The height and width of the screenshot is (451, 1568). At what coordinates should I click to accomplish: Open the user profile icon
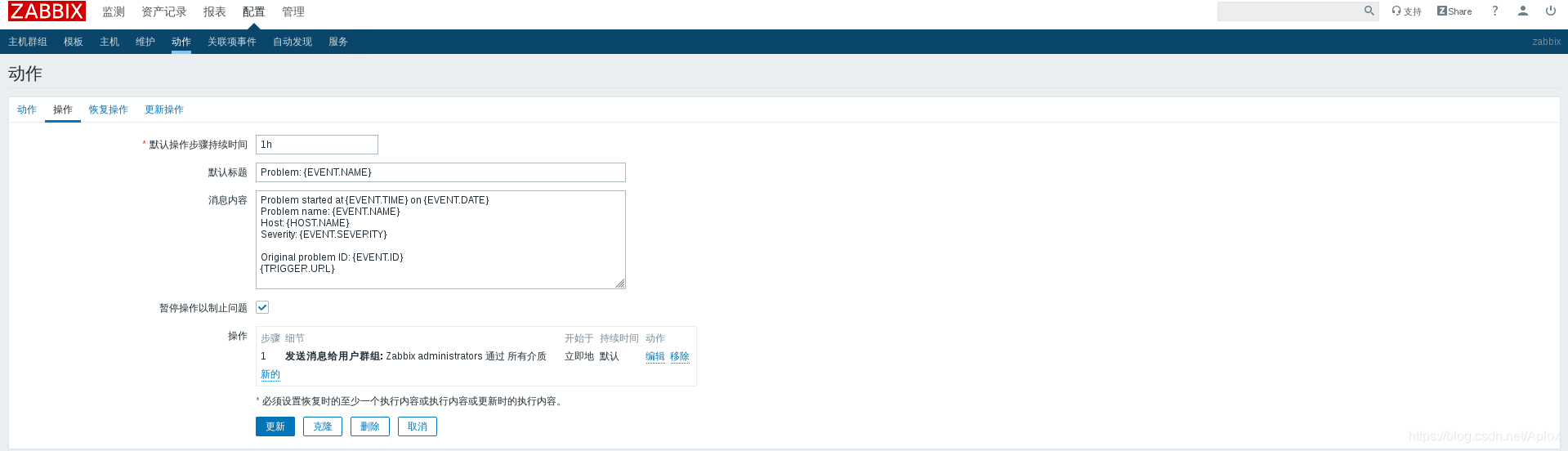(x=1522, y=11)
